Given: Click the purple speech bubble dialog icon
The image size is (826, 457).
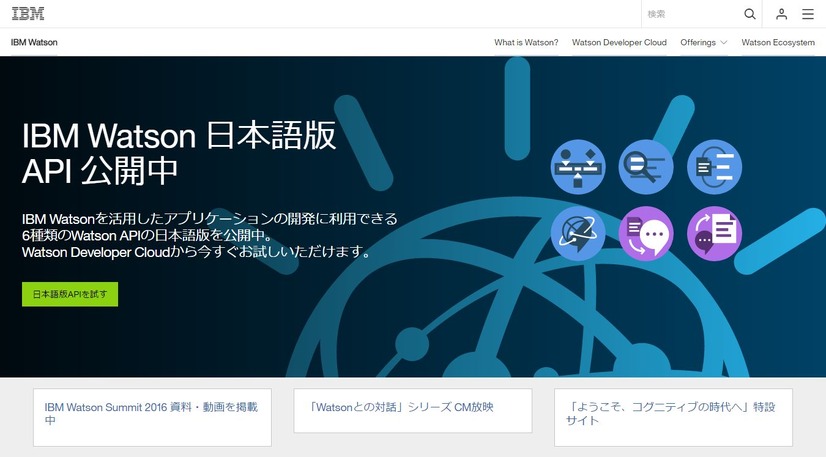Looking at the screenshot, I should pos(646,233).
